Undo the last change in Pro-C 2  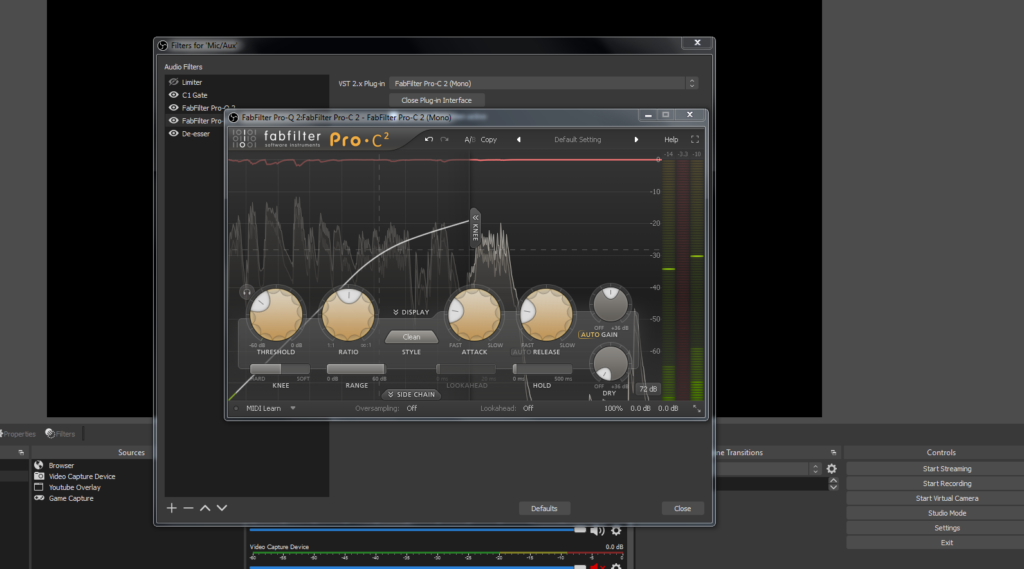pyautogui.click(x=428, y=139)
